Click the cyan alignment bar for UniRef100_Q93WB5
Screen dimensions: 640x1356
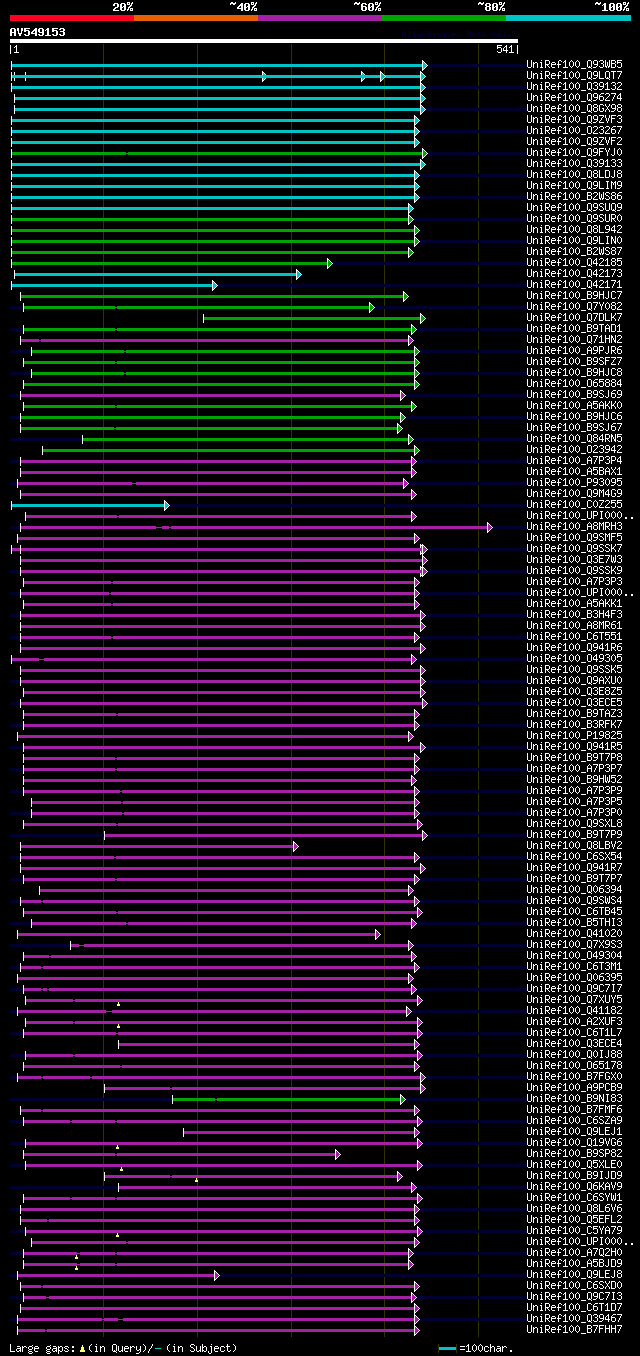[219, 65]
